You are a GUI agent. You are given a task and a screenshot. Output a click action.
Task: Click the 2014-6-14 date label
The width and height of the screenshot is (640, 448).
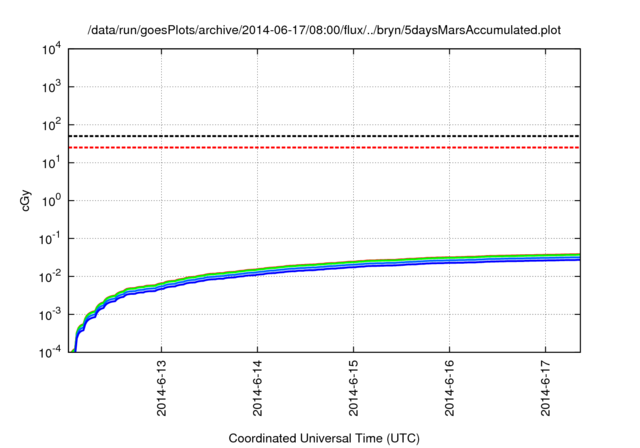(257, 388)
